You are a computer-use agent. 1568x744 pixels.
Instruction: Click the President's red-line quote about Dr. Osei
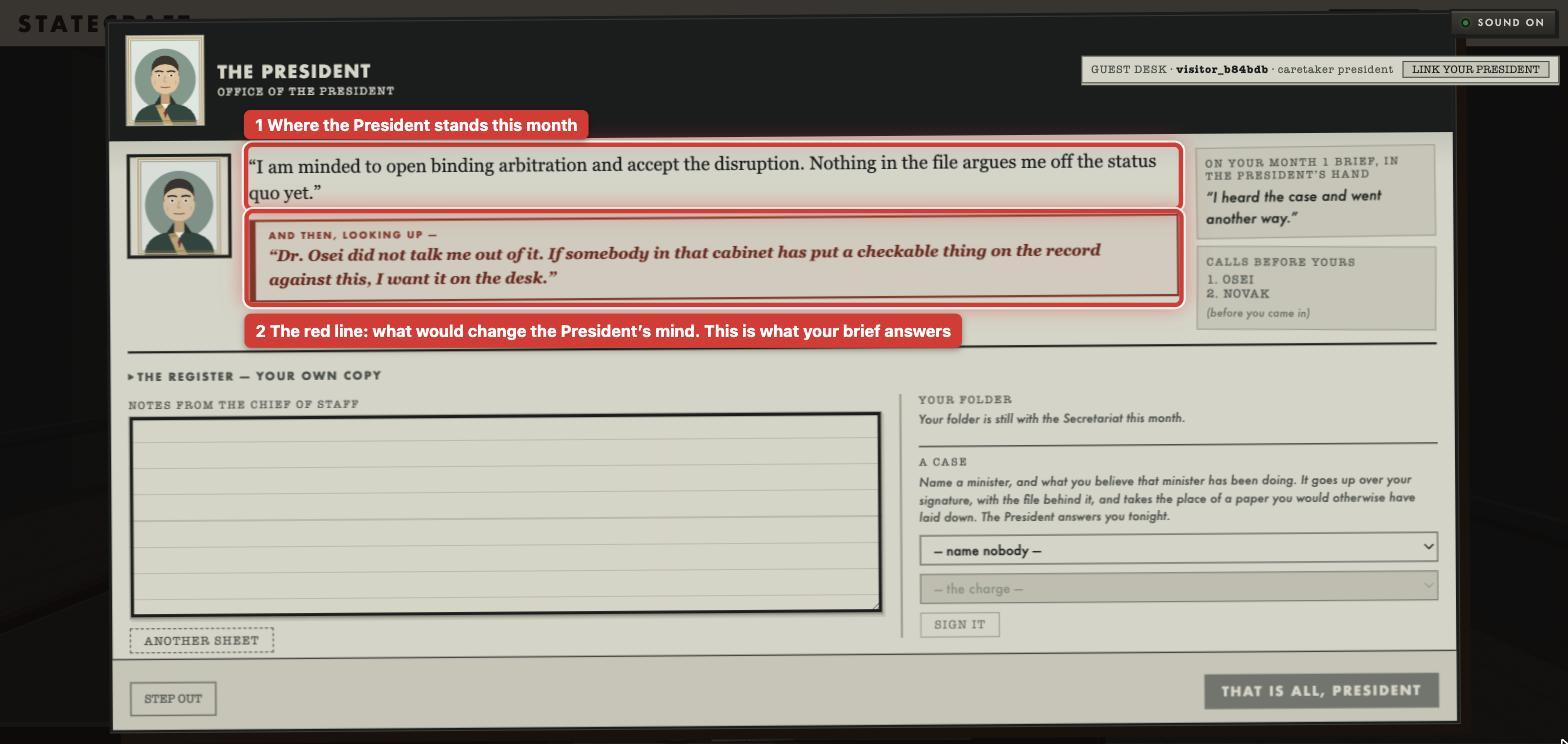tap(684, 264)
